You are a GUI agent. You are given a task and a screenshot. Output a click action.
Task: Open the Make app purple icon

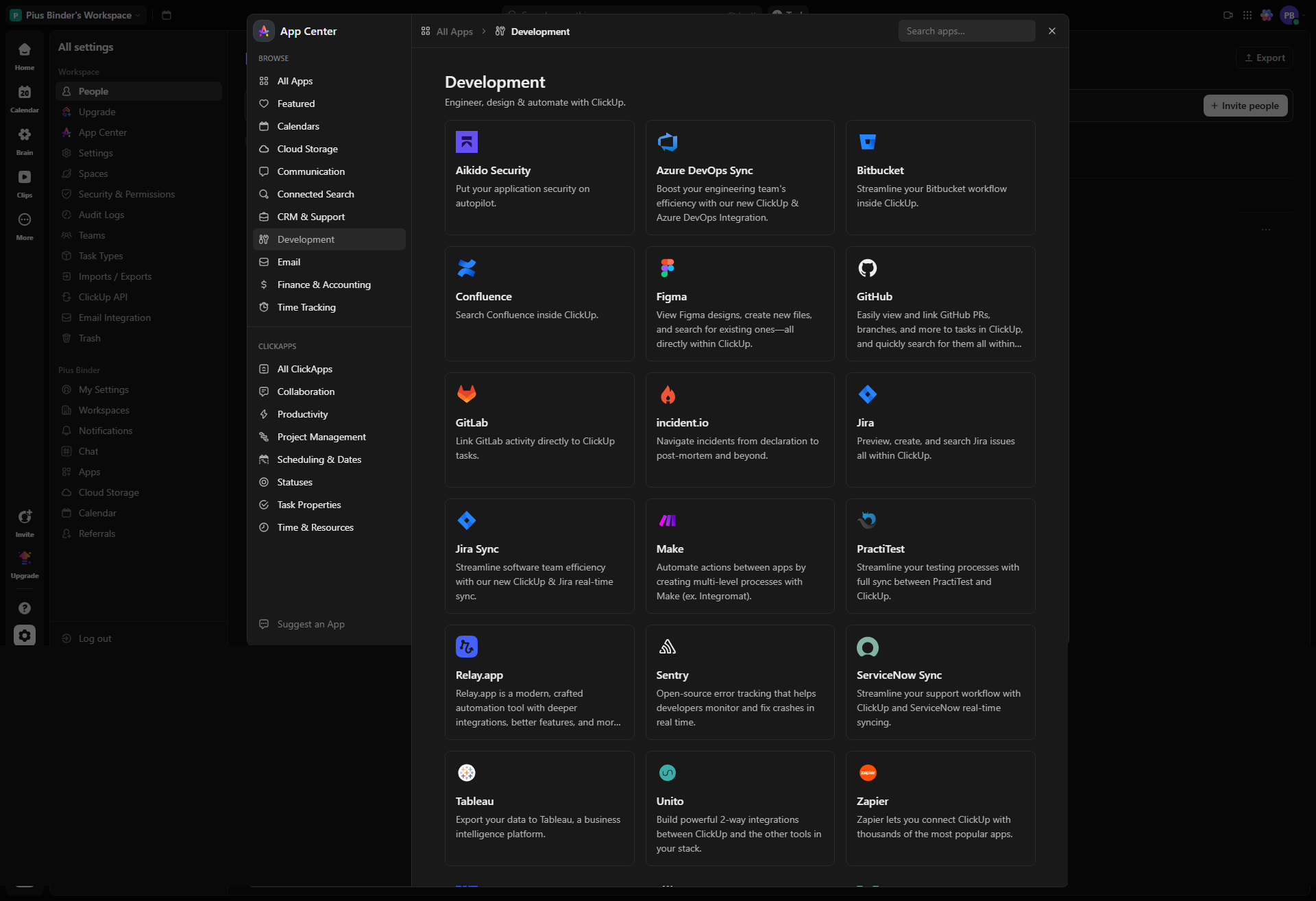tap(667, 520)
